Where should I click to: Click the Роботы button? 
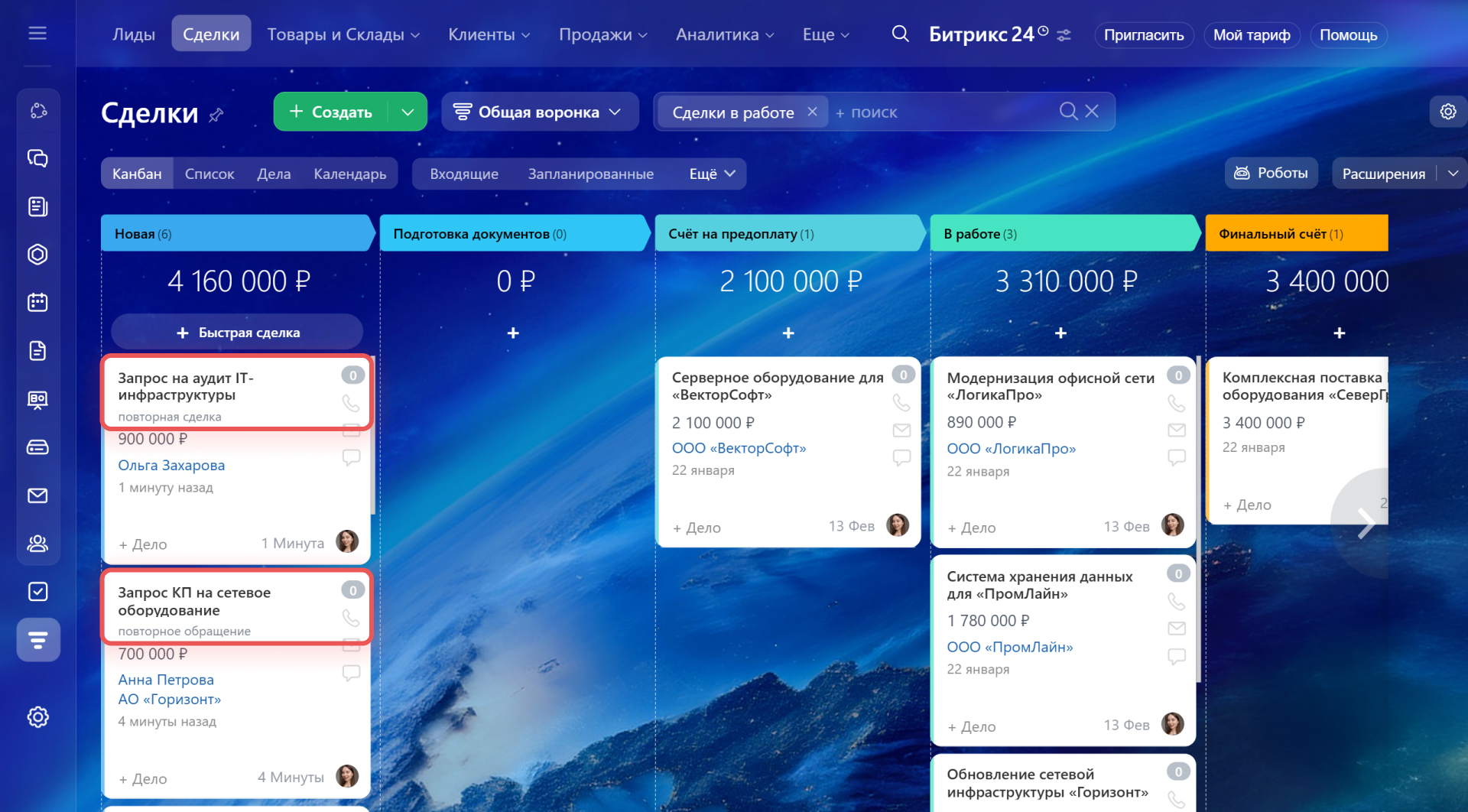(x=1272, y=174)
